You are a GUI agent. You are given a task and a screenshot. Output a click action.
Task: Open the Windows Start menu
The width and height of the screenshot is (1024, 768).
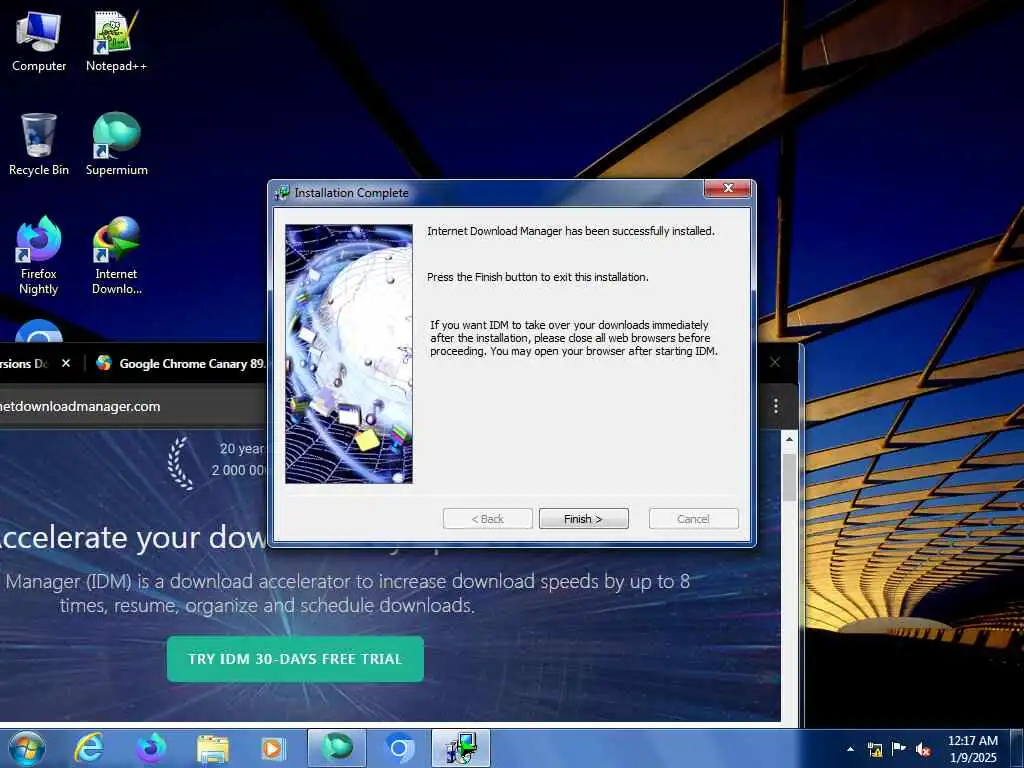click(26, 748)
